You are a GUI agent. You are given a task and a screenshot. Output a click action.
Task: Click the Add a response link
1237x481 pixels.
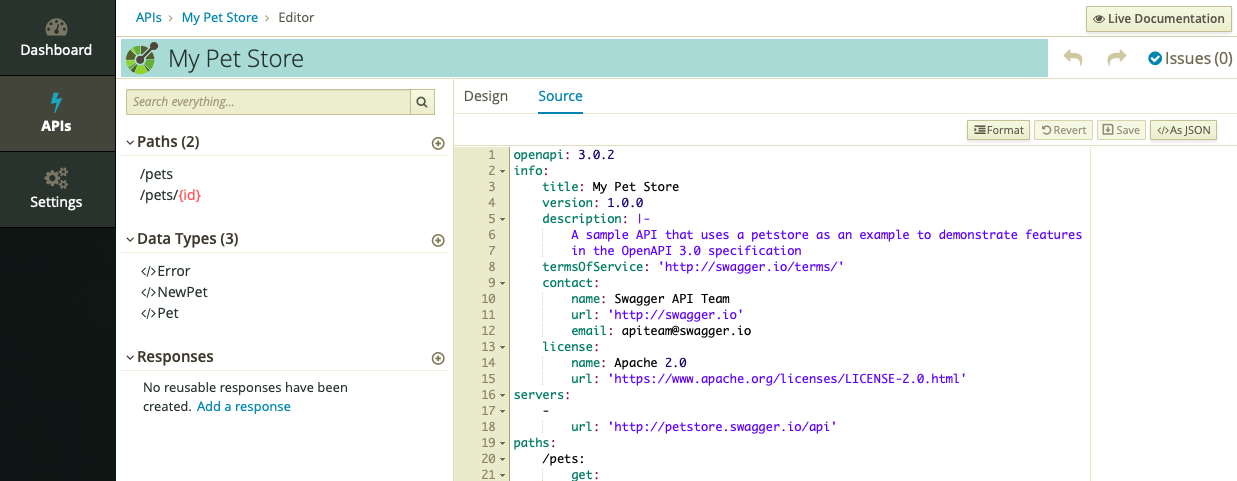click(244, 407)
